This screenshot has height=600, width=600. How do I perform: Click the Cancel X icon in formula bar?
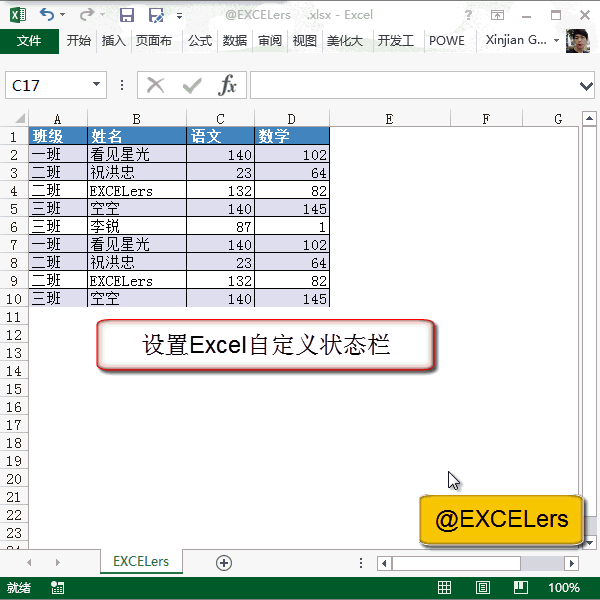pyautogui.click(x=155, y=86)
